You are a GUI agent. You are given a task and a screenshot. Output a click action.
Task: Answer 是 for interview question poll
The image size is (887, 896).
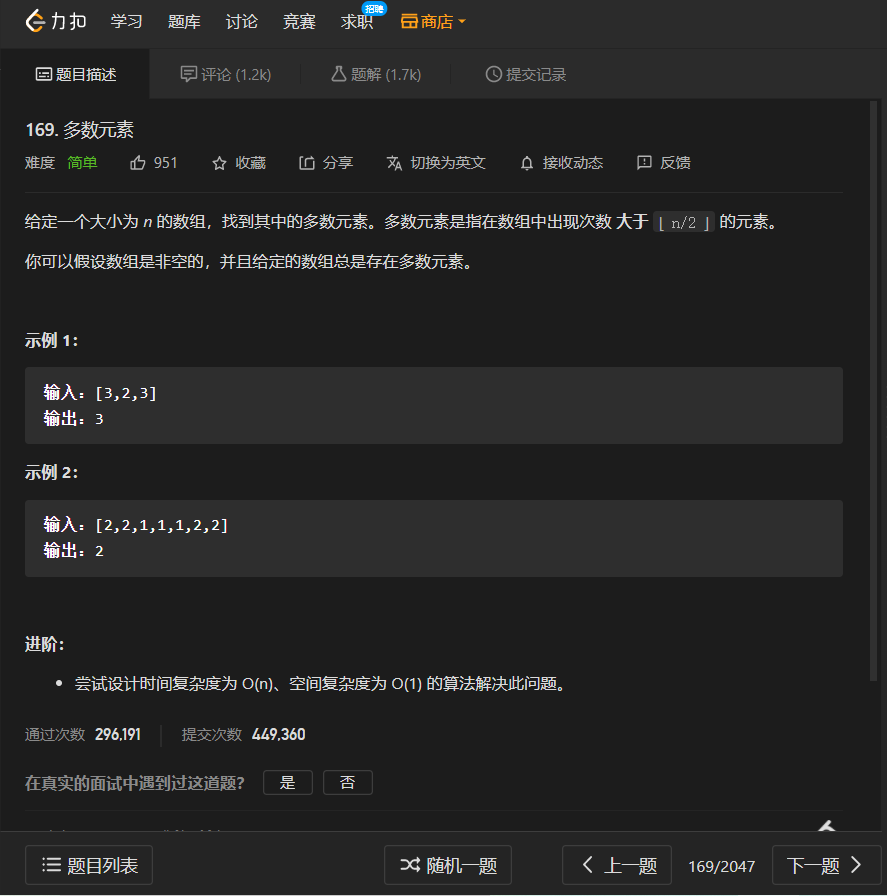click(x=287, y=782)
